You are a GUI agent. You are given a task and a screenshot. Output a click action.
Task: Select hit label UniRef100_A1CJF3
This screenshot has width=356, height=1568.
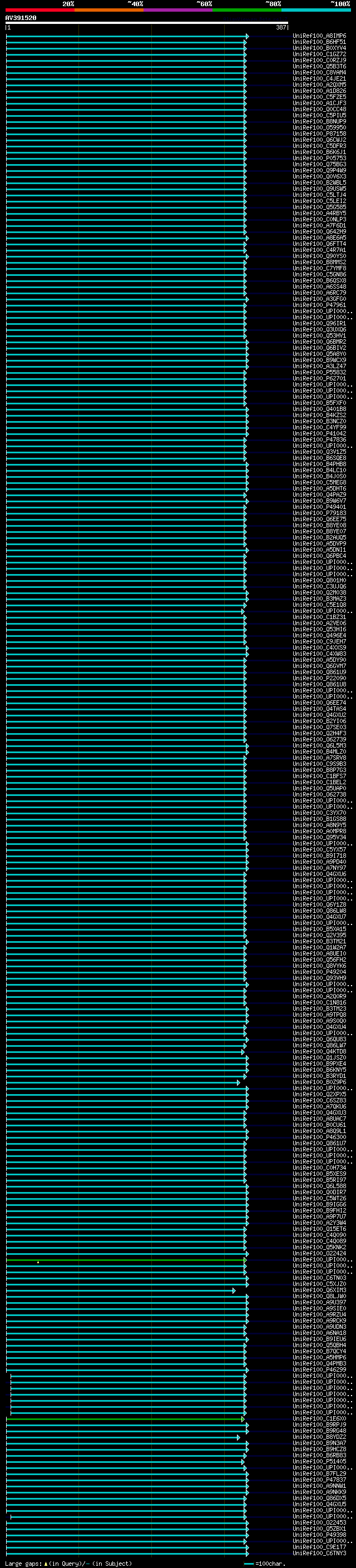(x=319, y=103)
